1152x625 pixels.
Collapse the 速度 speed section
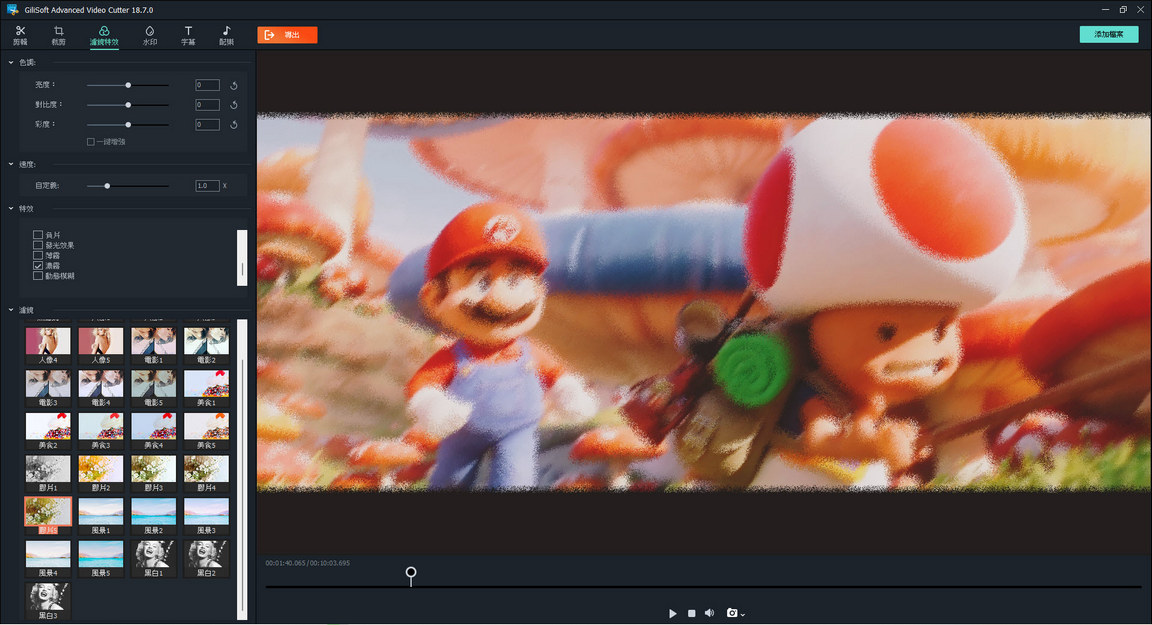(x=11, y=165)
